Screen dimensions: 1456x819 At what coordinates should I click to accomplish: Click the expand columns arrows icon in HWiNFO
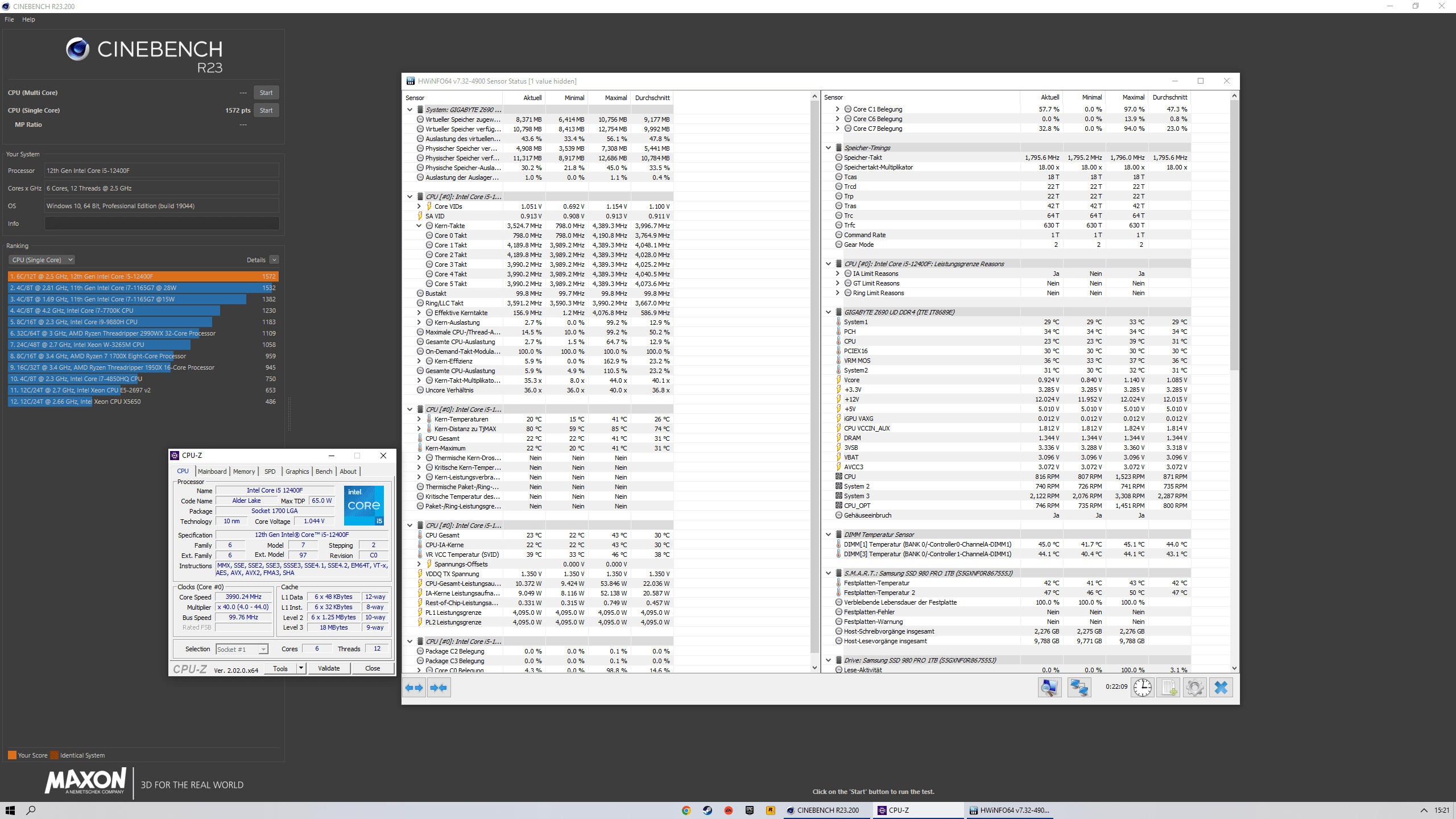(x=414, y=688)
